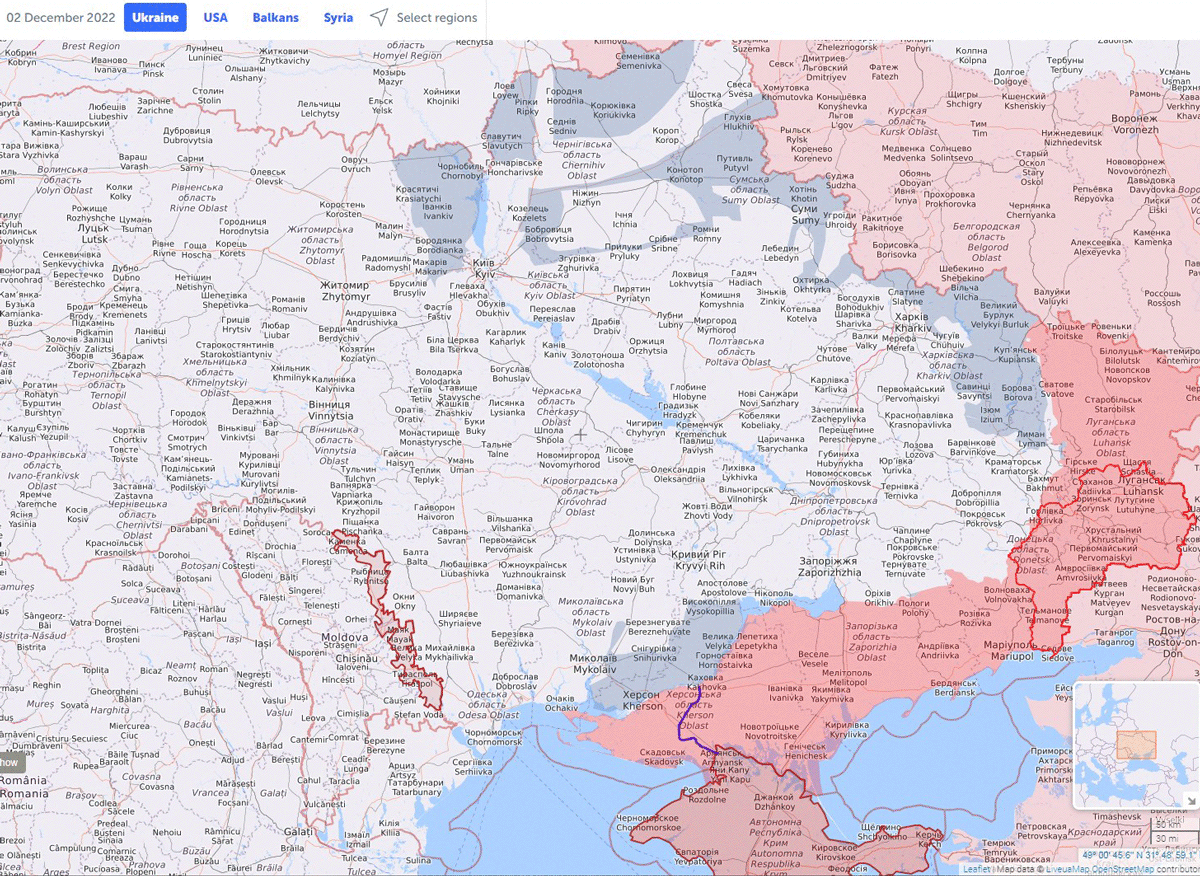Click the Lutsk city label
Viewport: 1200px width, 876px height.
tap(94, 235)
